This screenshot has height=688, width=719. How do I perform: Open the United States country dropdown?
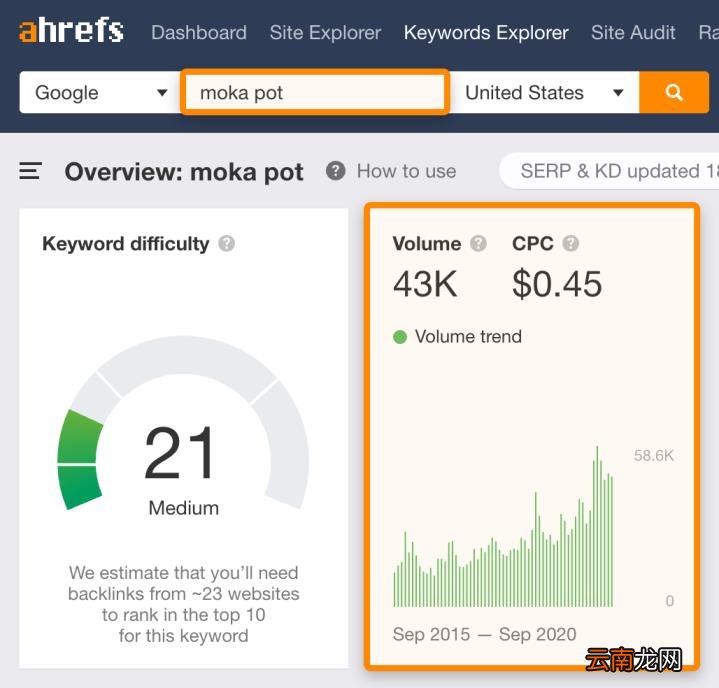[544, 92]
